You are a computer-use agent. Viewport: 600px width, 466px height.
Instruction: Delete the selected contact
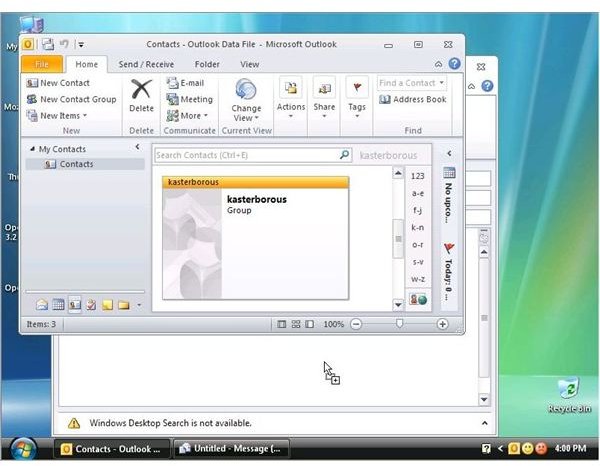point(141,96)
